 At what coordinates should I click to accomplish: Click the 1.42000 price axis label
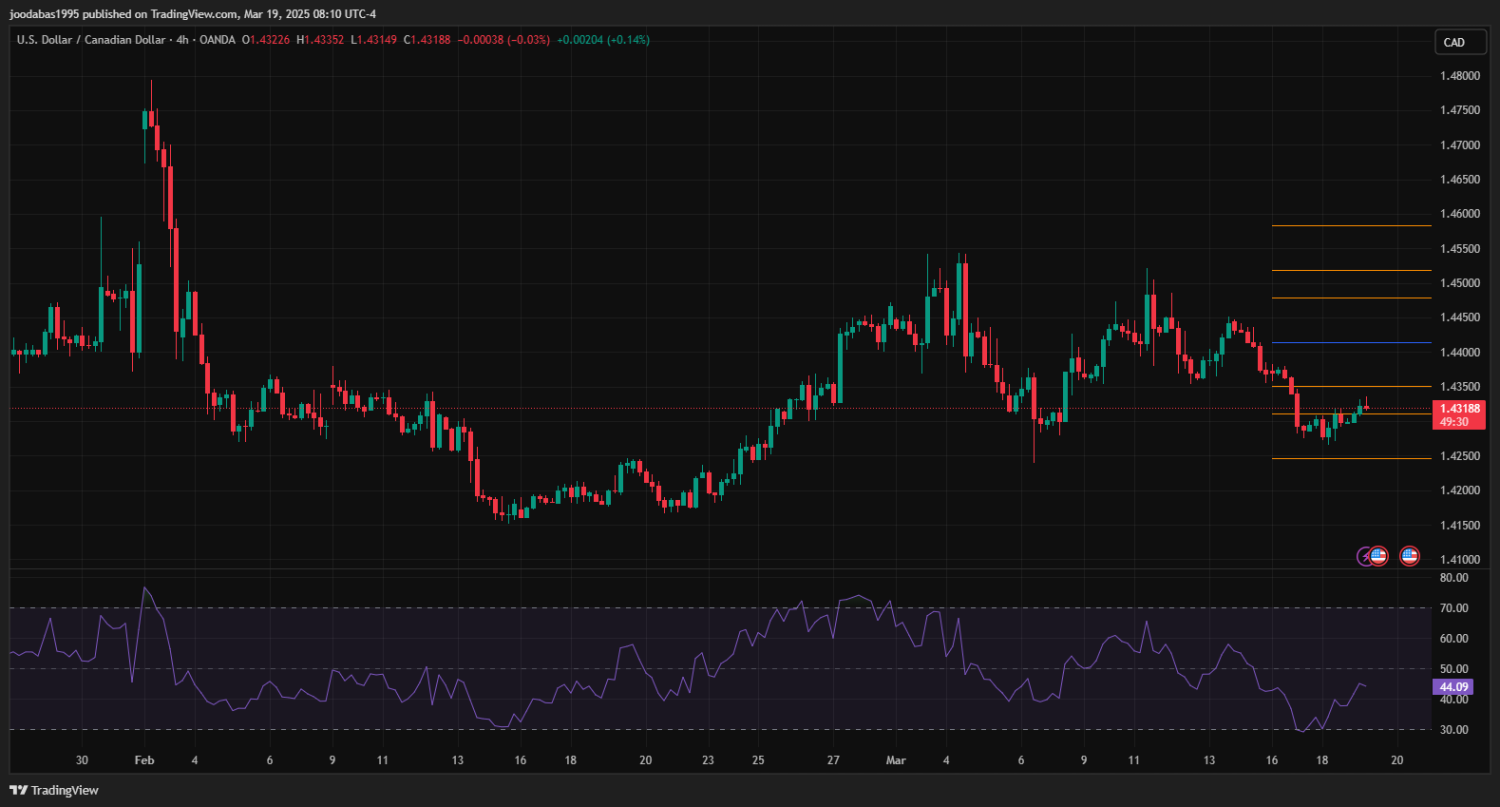tap(1461, 490)
